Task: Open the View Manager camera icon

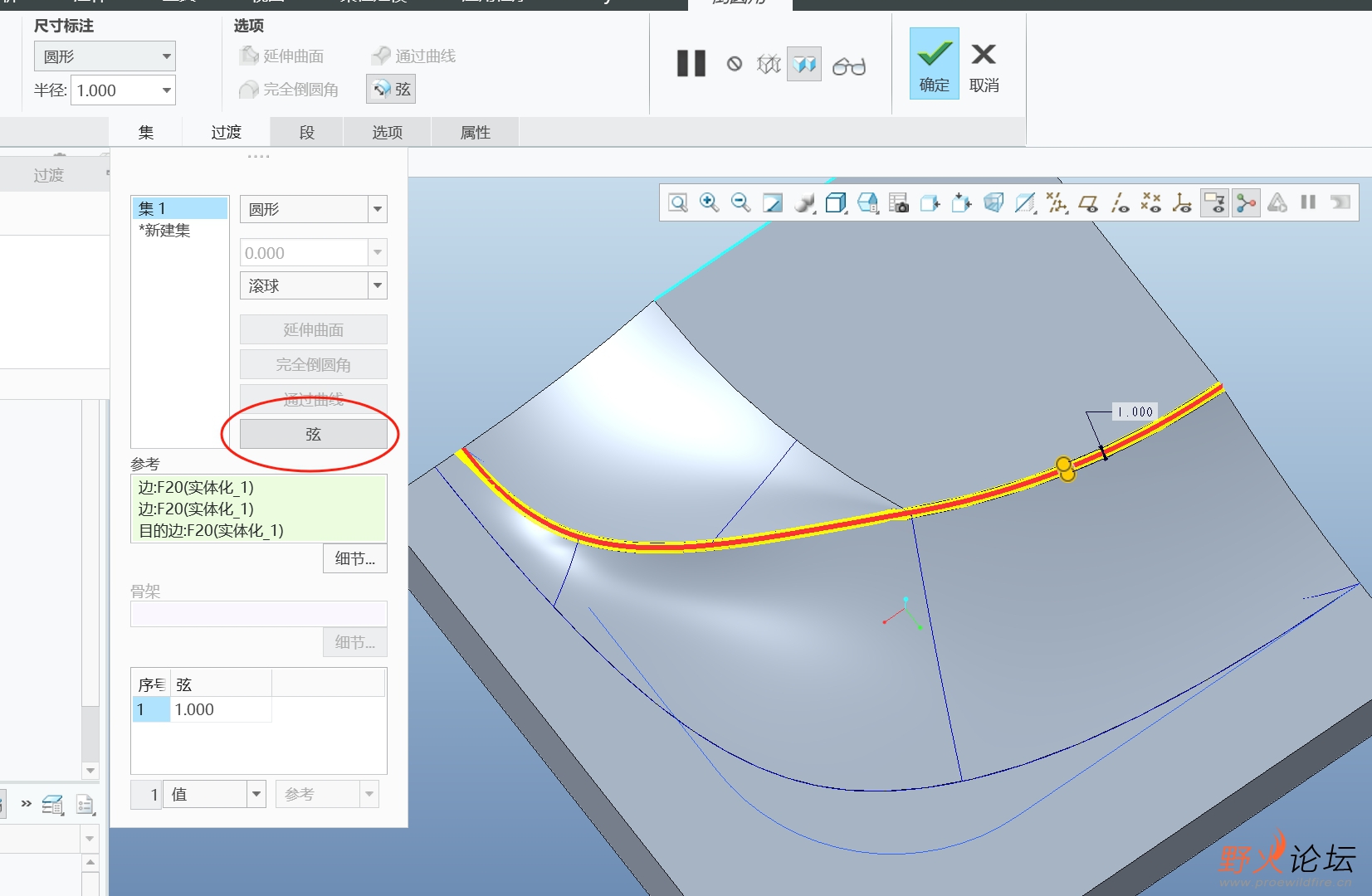Action: [899, 202]
